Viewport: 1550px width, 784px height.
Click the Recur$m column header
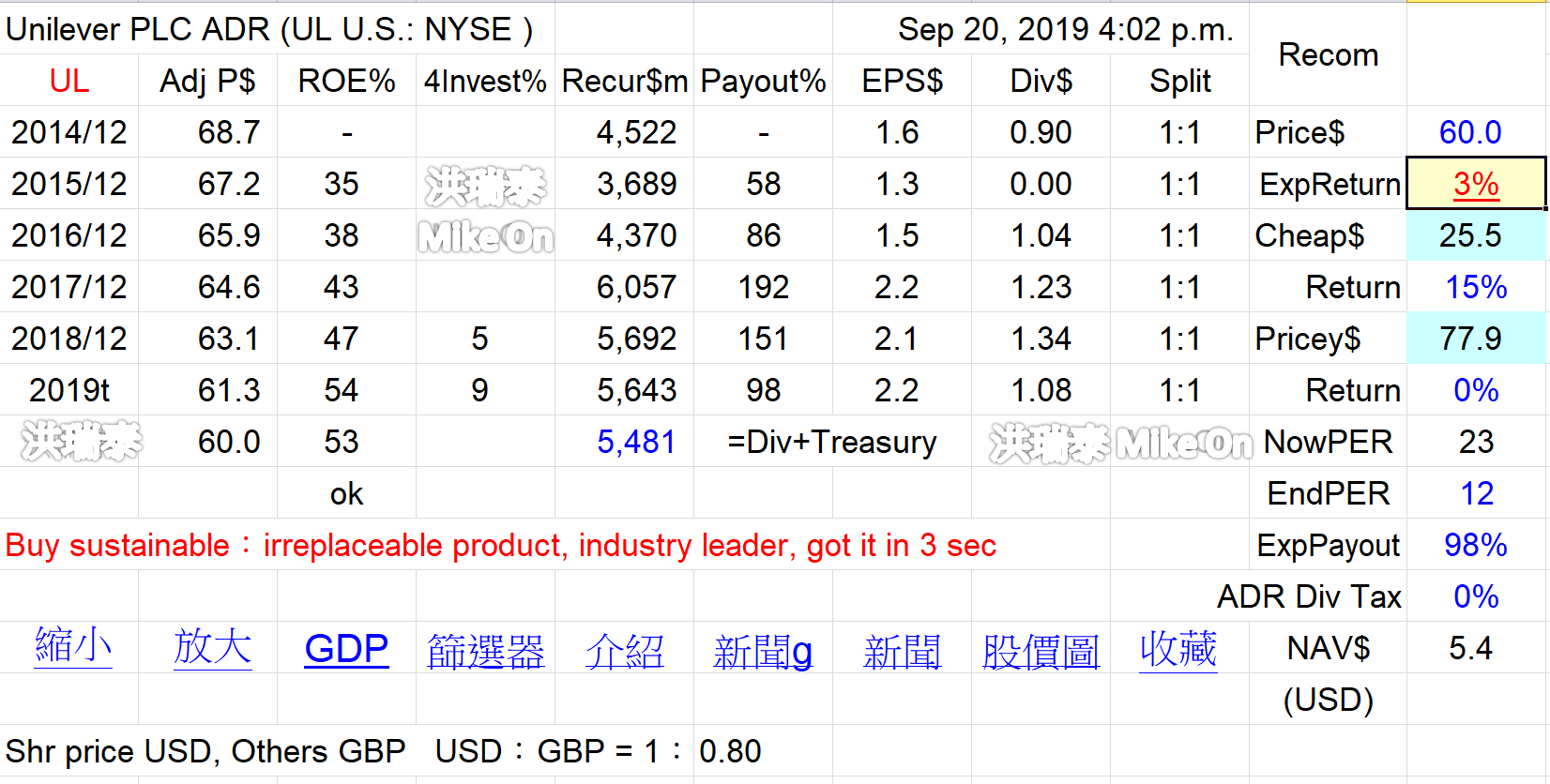pyautogui.click(x=624, y=81)
